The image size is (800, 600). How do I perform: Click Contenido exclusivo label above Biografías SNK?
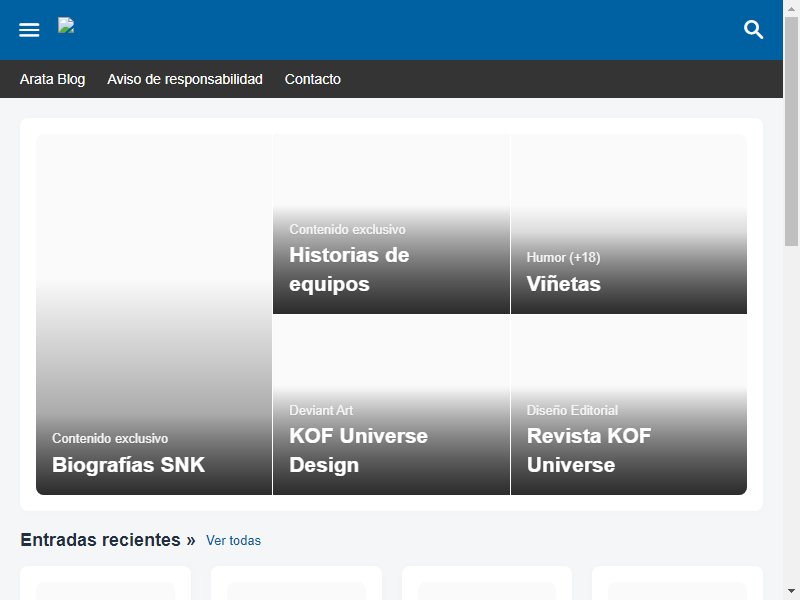[x=110, y=438]
